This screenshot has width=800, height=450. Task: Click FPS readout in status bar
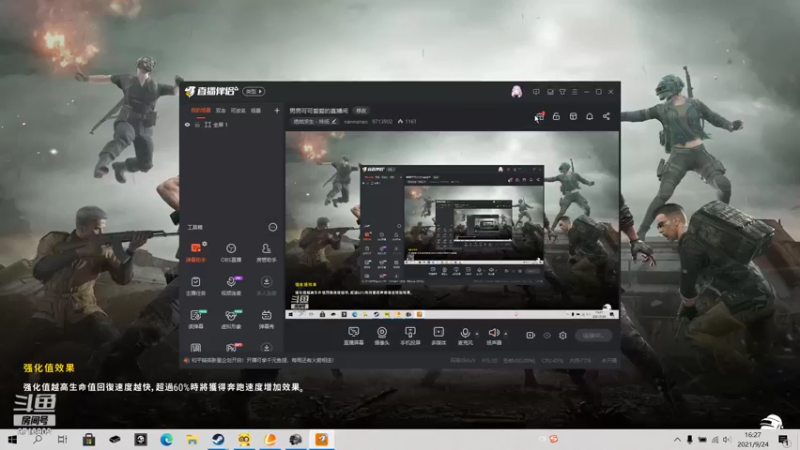click(x=489, y=360)
